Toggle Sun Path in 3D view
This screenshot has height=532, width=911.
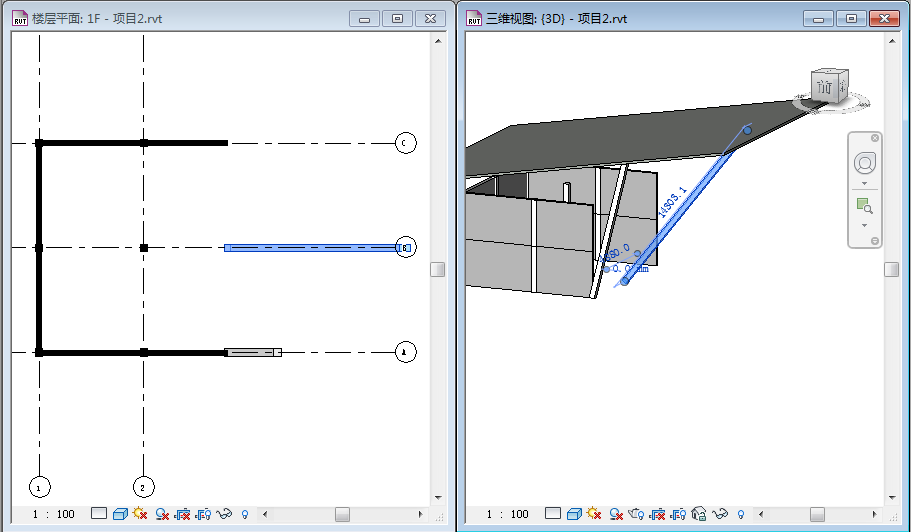(x=594, y=513)
